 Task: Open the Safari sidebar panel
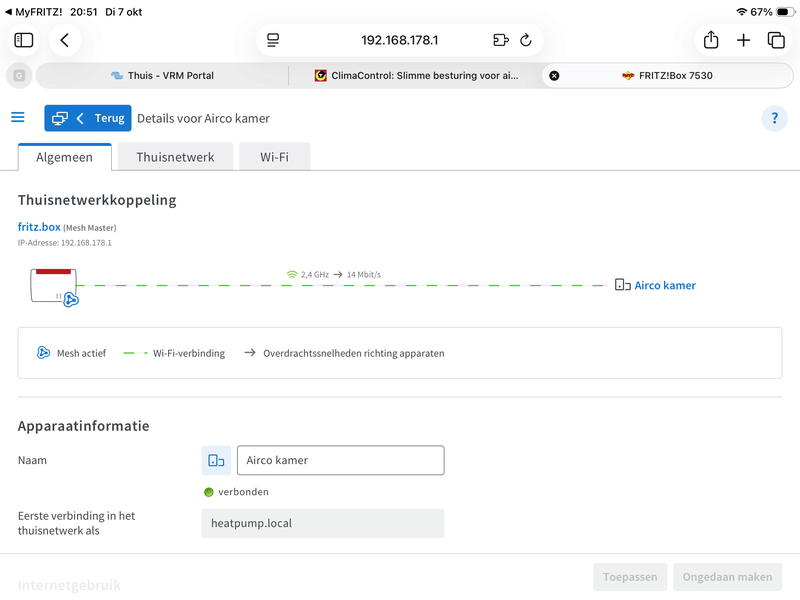click(24, 40)
